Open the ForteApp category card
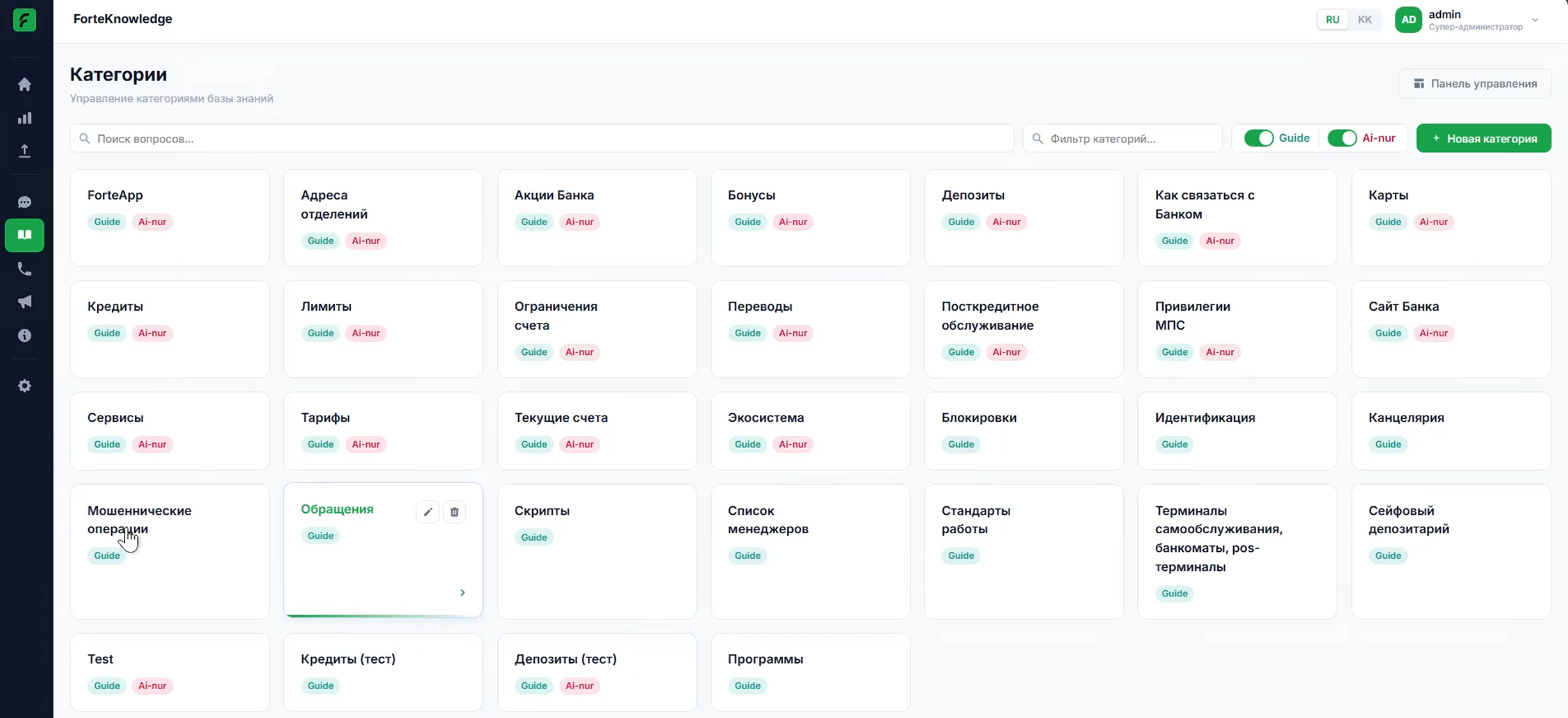Image resolution: width=1568 pixels, height=718 pixels. pos(169,218)
